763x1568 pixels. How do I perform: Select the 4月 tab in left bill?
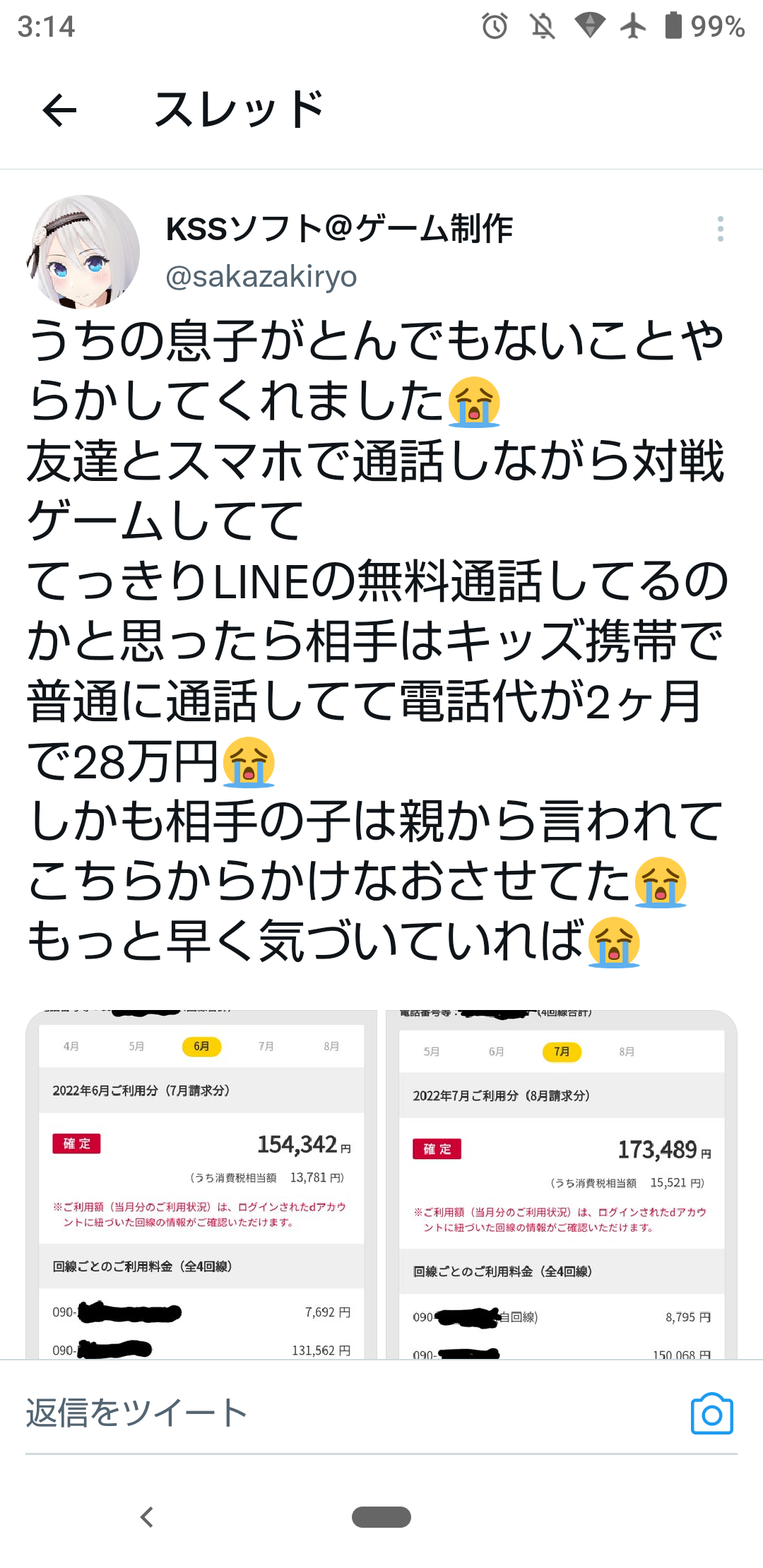coord(71,1046)
